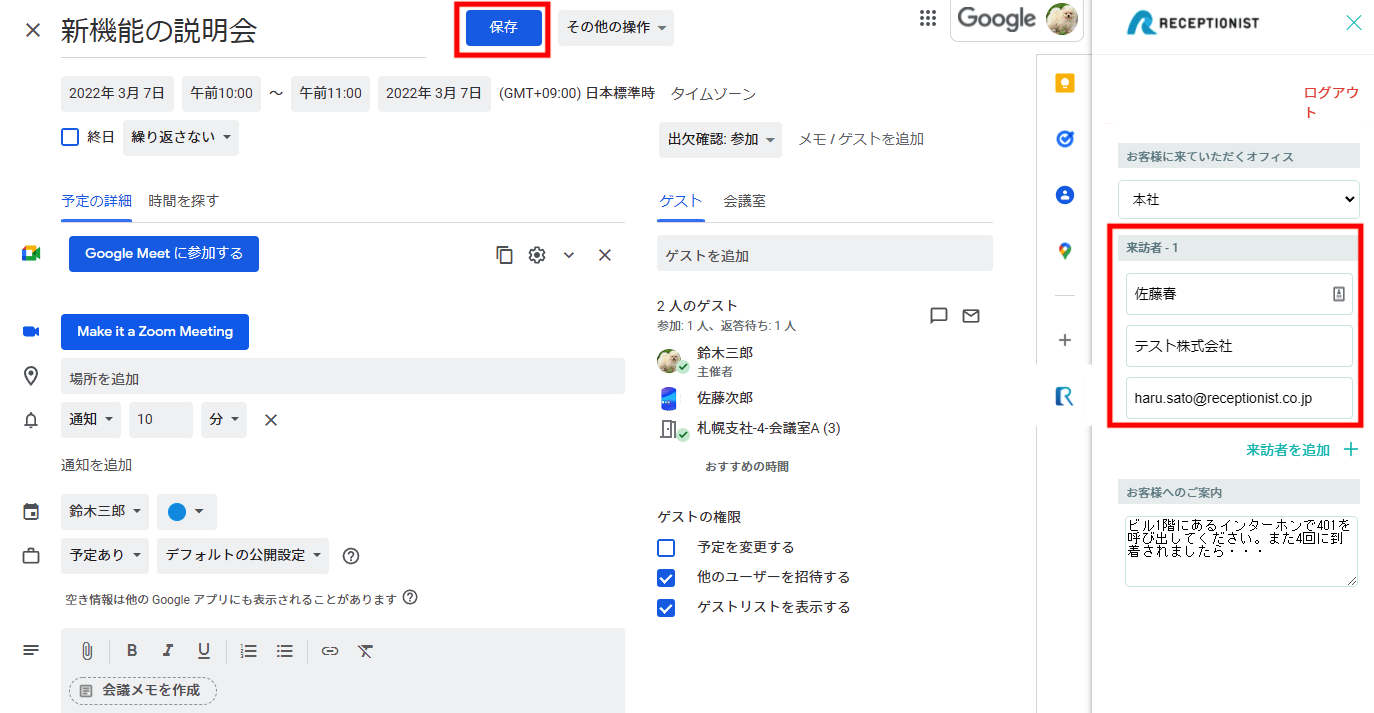
Task: Close the event editor with the X
Action: click(x=33, y=30)
